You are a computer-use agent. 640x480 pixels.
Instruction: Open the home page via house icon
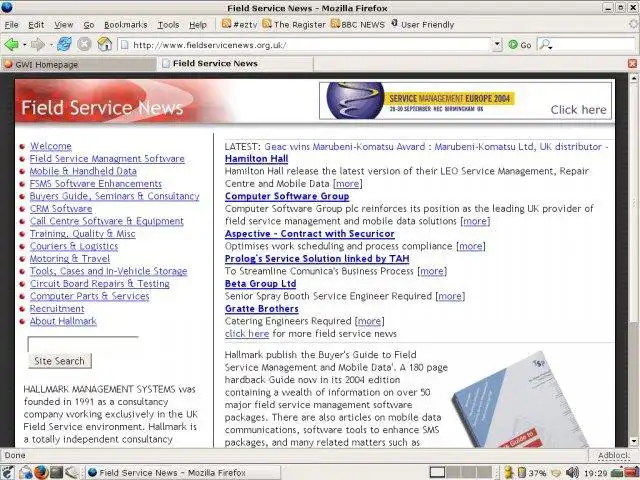click(x=104, y=44)
